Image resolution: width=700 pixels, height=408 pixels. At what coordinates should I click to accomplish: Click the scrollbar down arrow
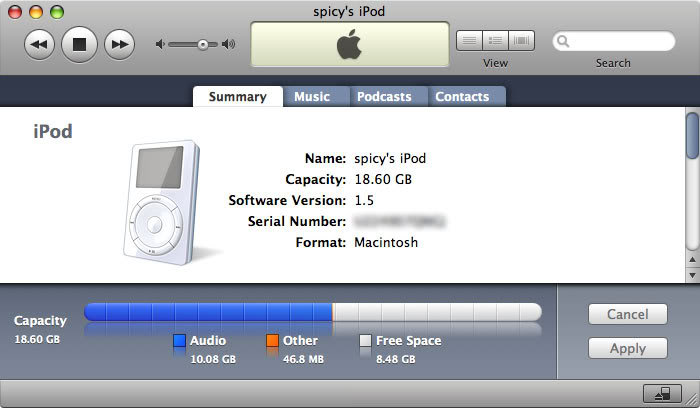(x=692, y=275)
